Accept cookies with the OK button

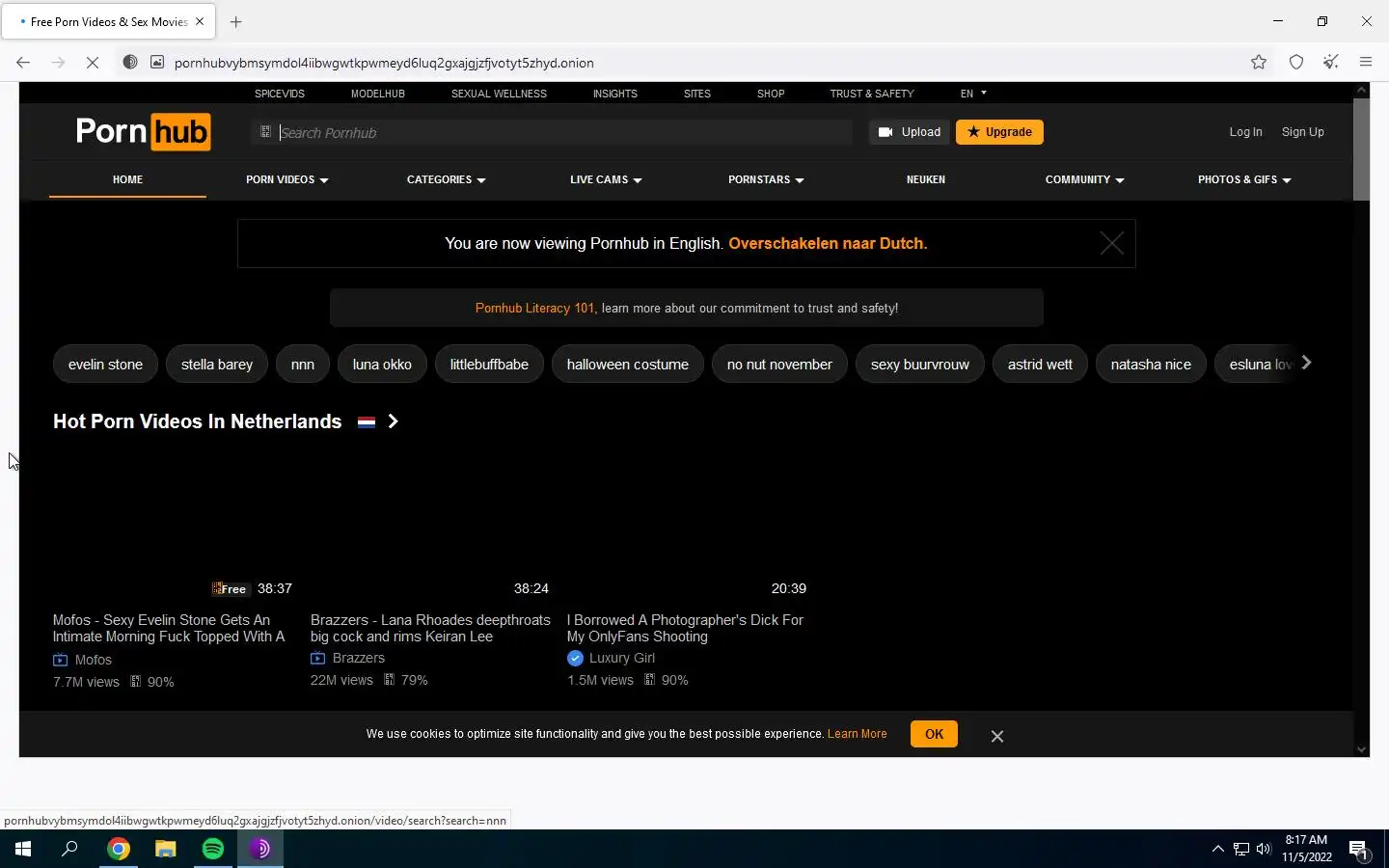pos(934,734)
